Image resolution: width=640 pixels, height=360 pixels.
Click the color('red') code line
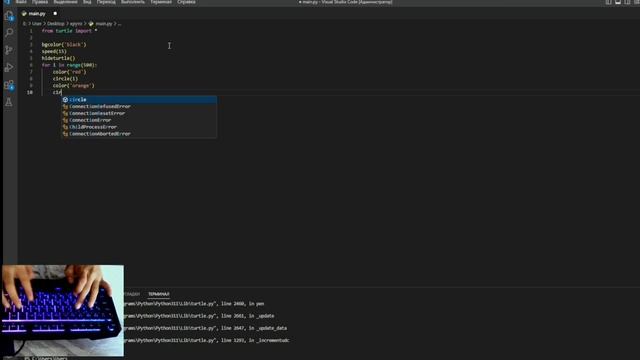(x=69, y=72)
